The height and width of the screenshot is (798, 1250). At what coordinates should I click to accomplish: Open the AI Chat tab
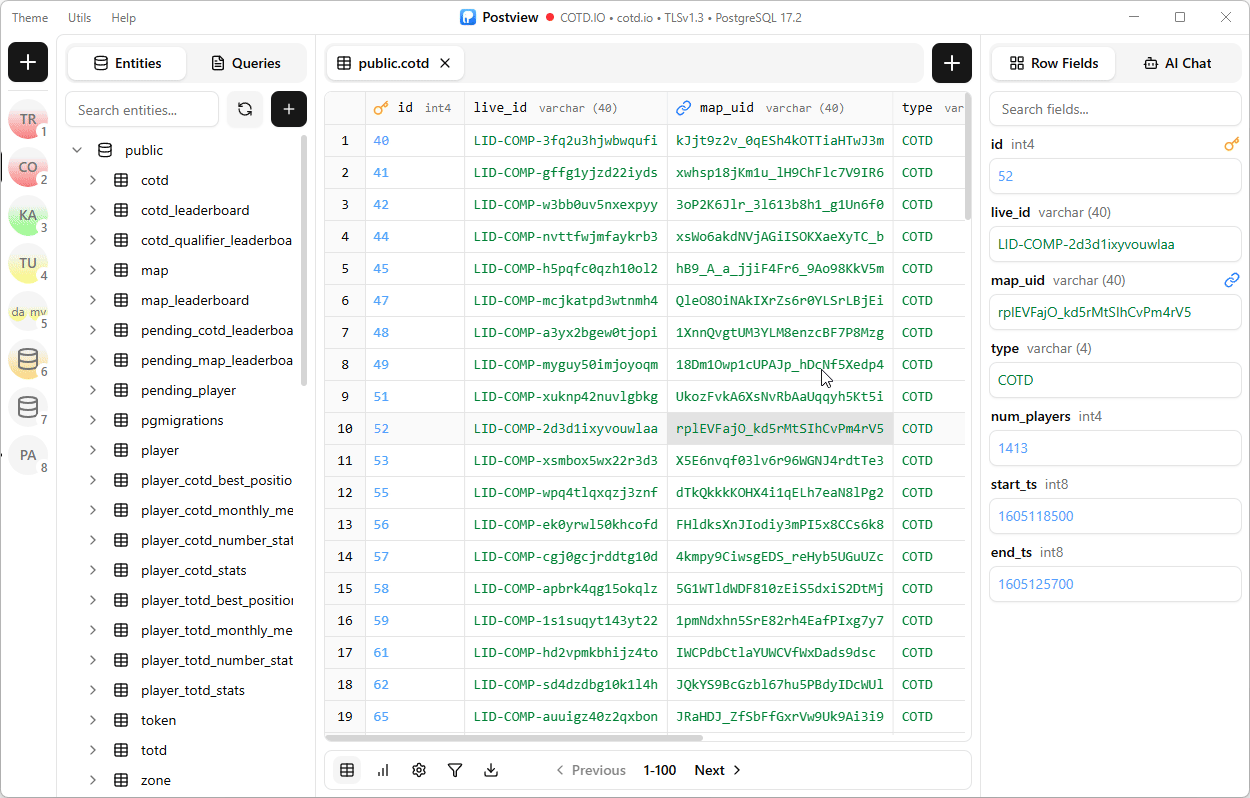[1177, 63]
